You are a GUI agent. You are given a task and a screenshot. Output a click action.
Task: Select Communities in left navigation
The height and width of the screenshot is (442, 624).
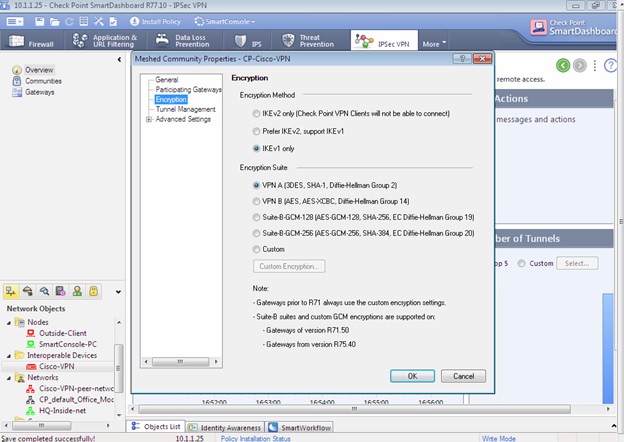(x=43, y=81)
